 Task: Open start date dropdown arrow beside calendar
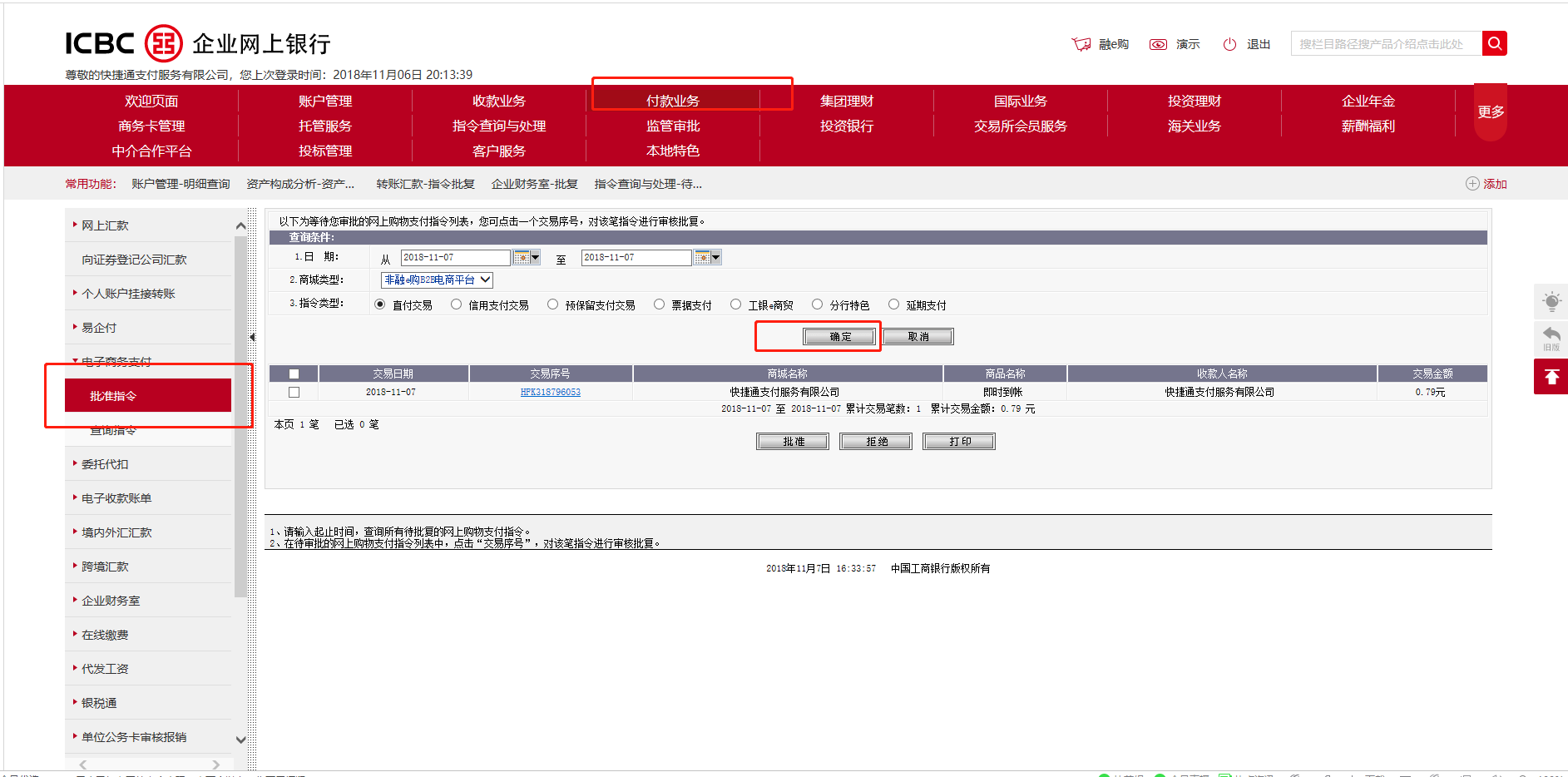click(x=535, y=258)
